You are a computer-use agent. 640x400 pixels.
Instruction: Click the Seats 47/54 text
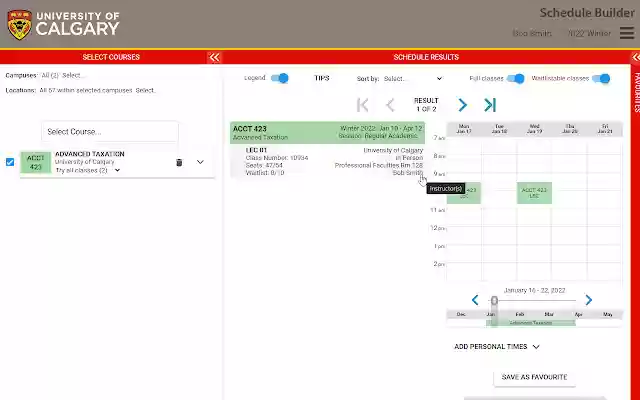click(x=264, y=165)
